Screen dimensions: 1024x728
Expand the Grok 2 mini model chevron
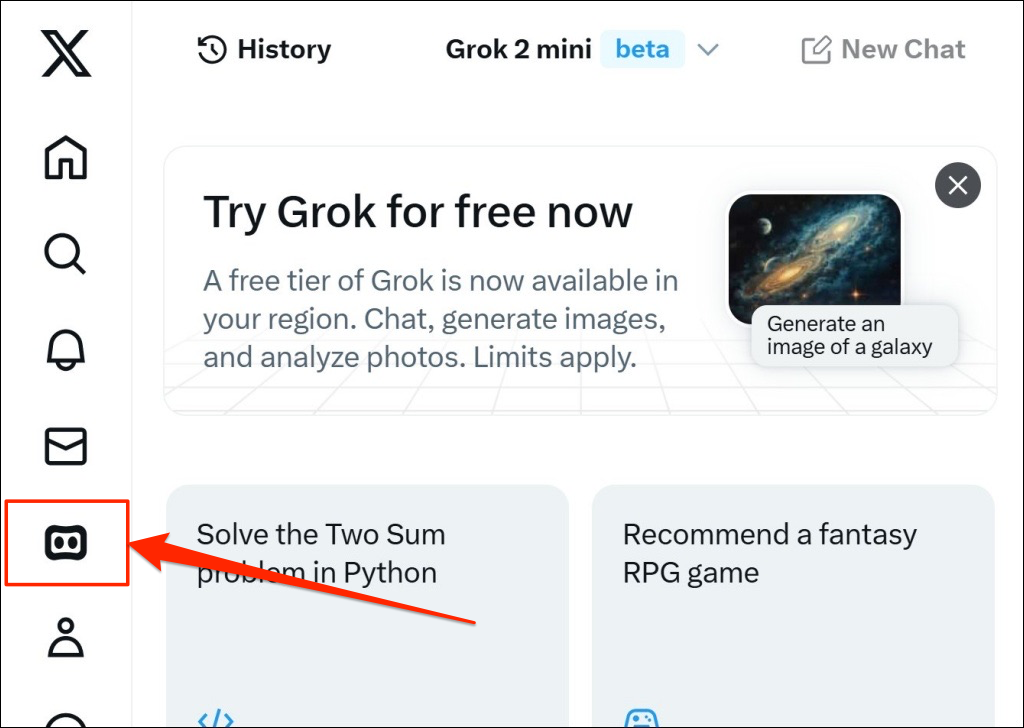pos(708,50)
